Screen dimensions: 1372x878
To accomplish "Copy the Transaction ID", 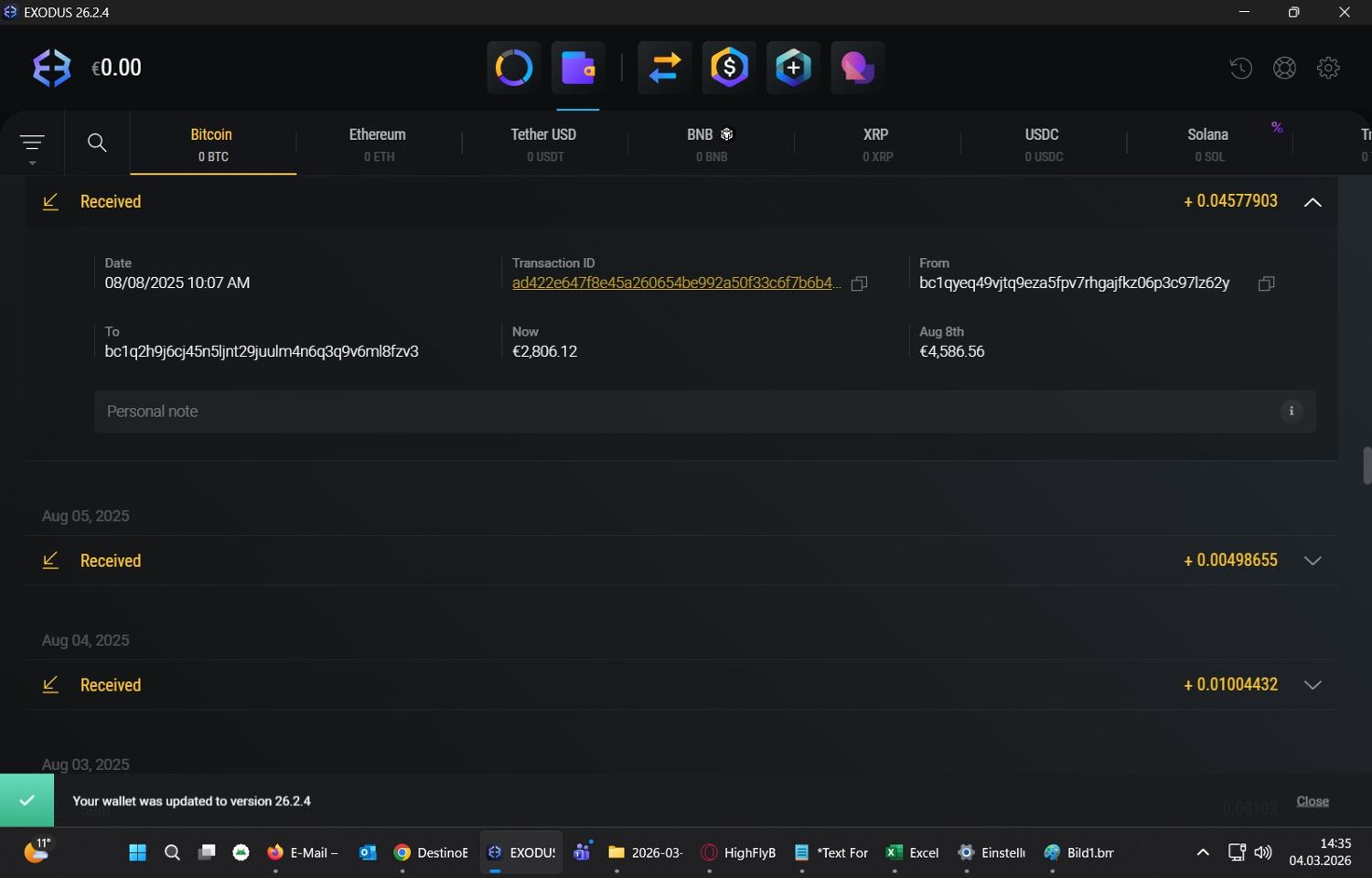I will (859, 284).
